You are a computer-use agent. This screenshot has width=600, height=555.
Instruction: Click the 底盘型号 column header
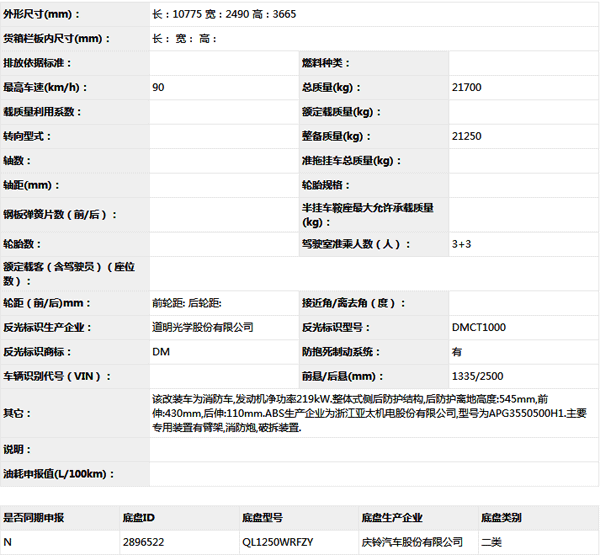pos(263,517)
